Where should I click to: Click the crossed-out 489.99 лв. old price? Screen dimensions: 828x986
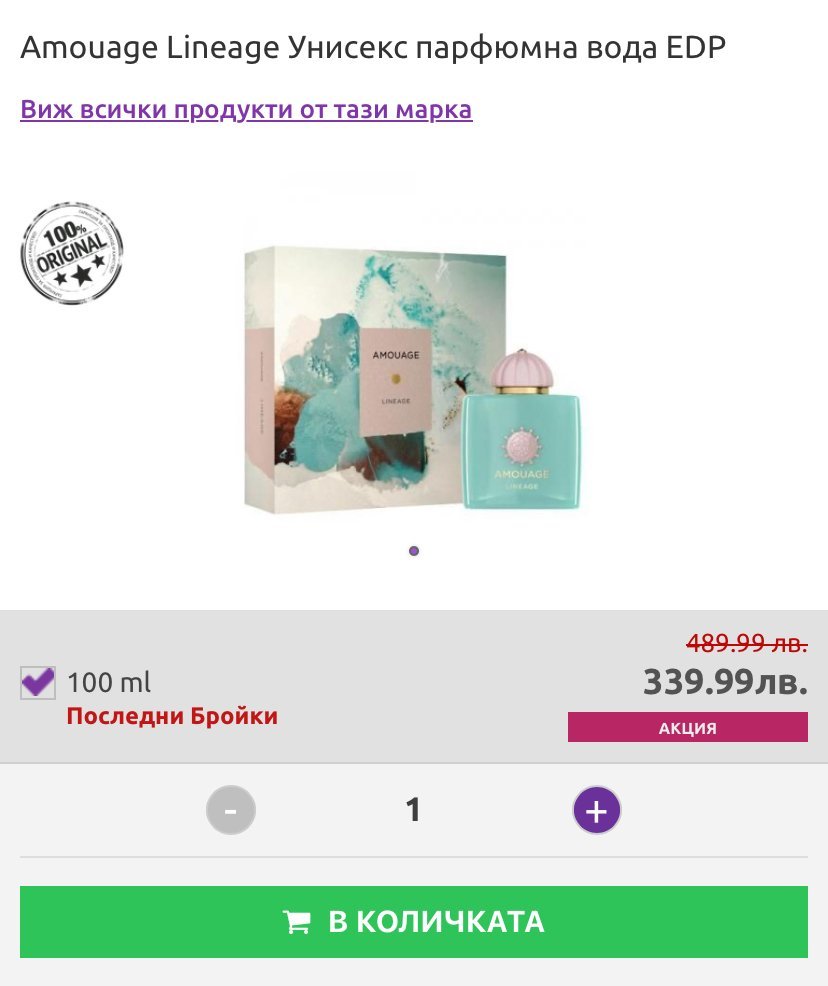[x=747, y=643]
